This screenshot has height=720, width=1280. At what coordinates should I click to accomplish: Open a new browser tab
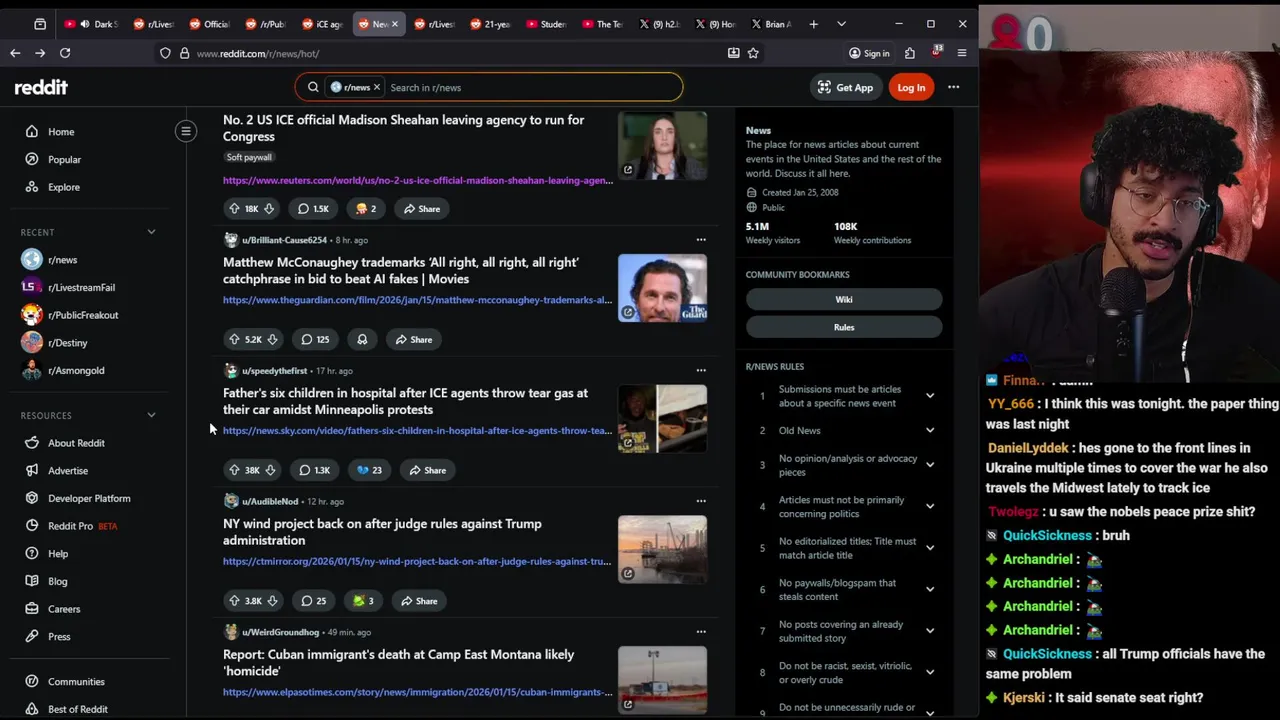click(x=813, y=24)
